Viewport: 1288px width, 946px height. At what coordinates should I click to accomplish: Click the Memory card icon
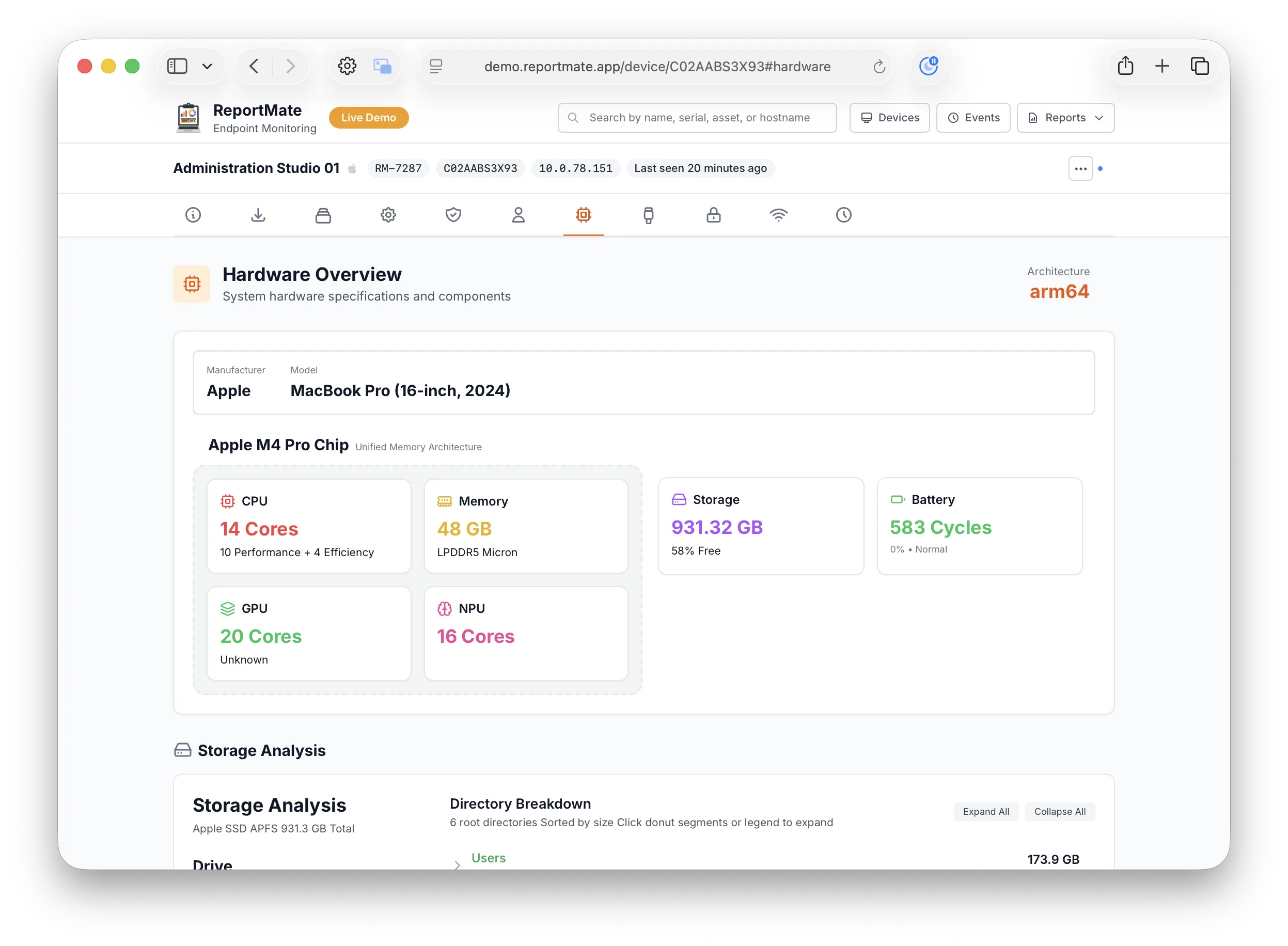pyautogui.click(x=445, y=501)
